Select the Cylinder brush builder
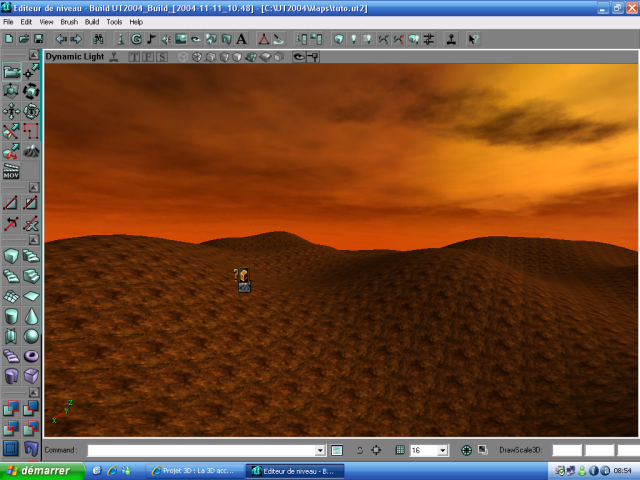Screen dimensions: 640x480 click(11, 316)
